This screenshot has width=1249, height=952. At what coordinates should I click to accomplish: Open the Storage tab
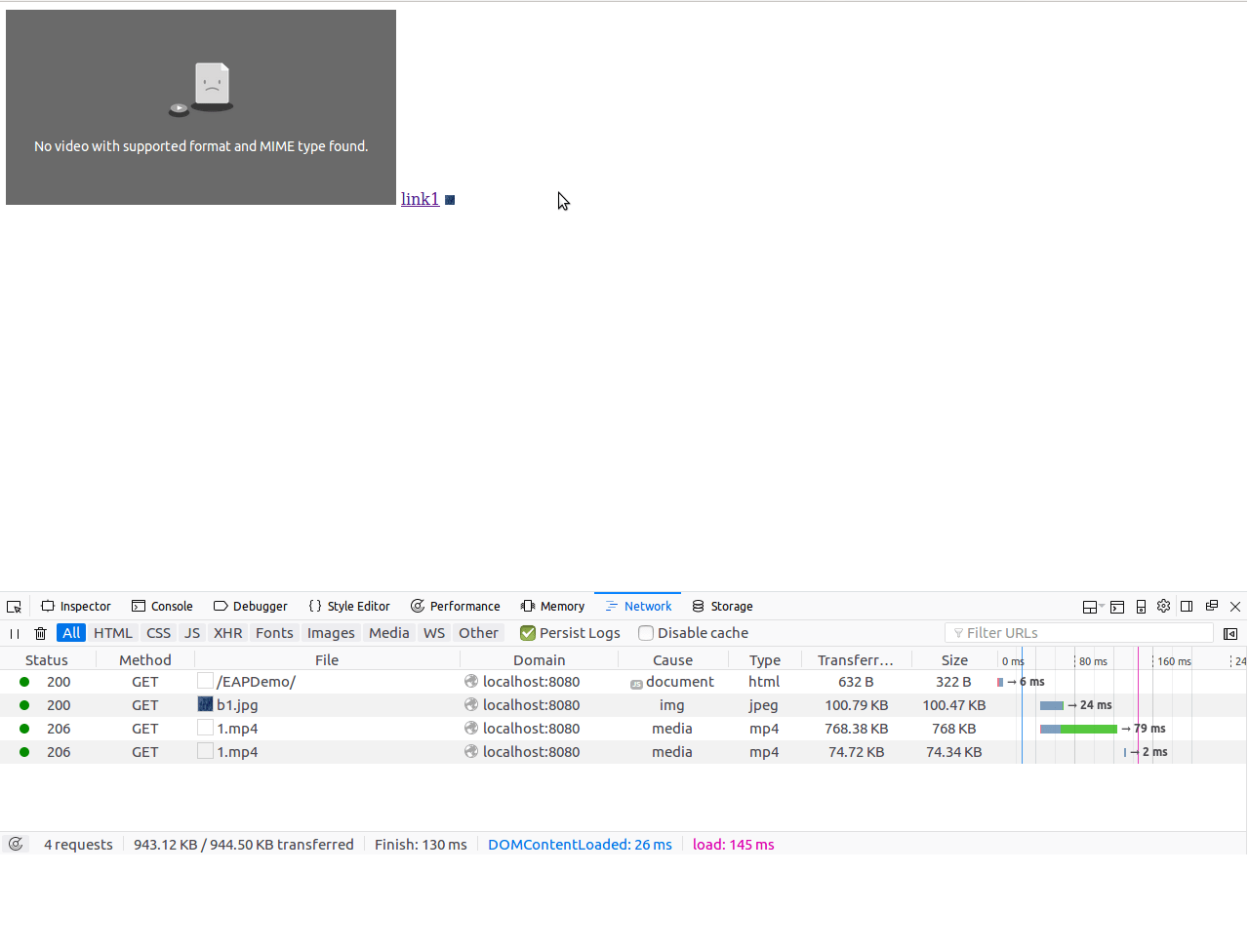(x=723, y=606)
